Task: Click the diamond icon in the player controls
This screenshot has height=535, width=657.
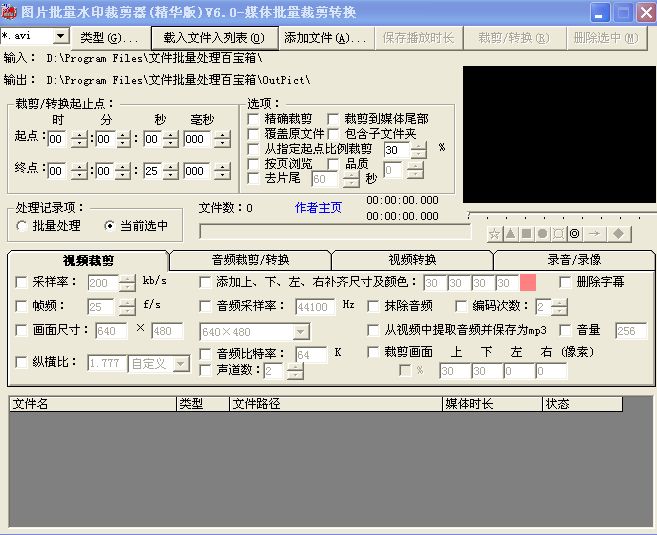Action: click(x=618, y=234)
